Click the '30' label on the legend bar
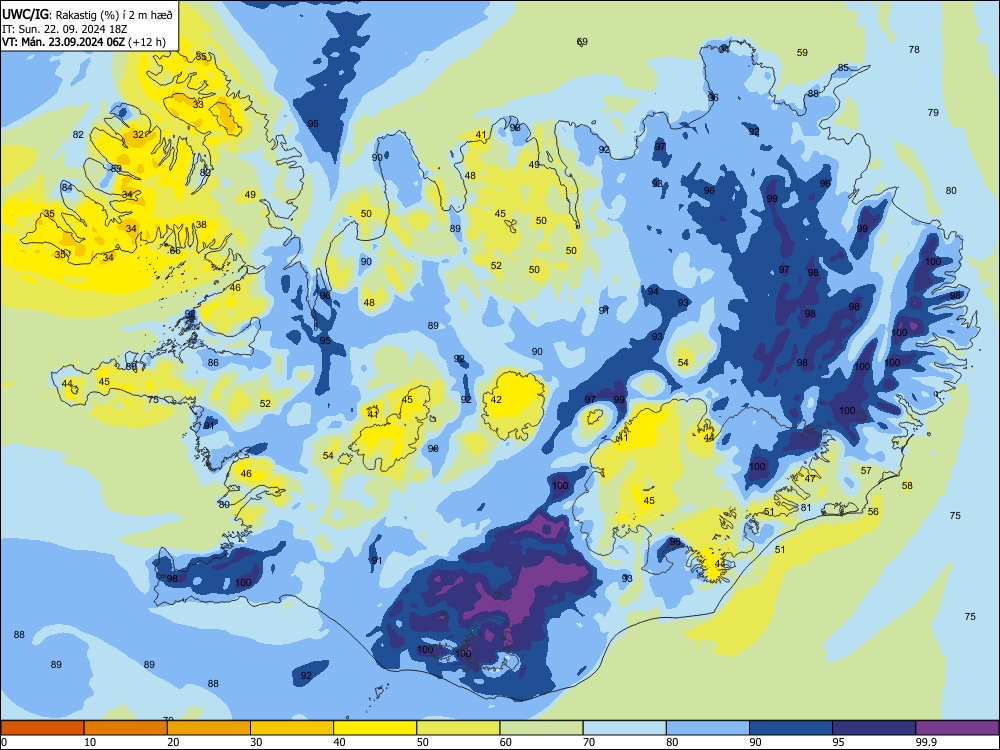 (256, 742)
